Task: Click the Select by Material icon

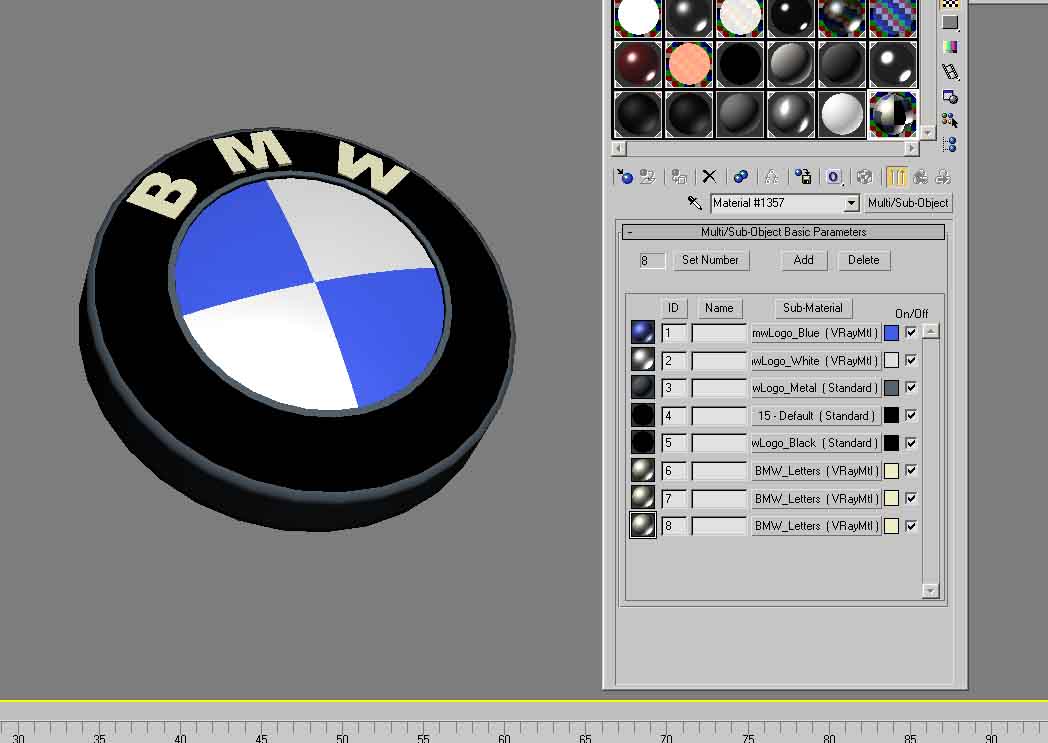Action: (950, 121)
